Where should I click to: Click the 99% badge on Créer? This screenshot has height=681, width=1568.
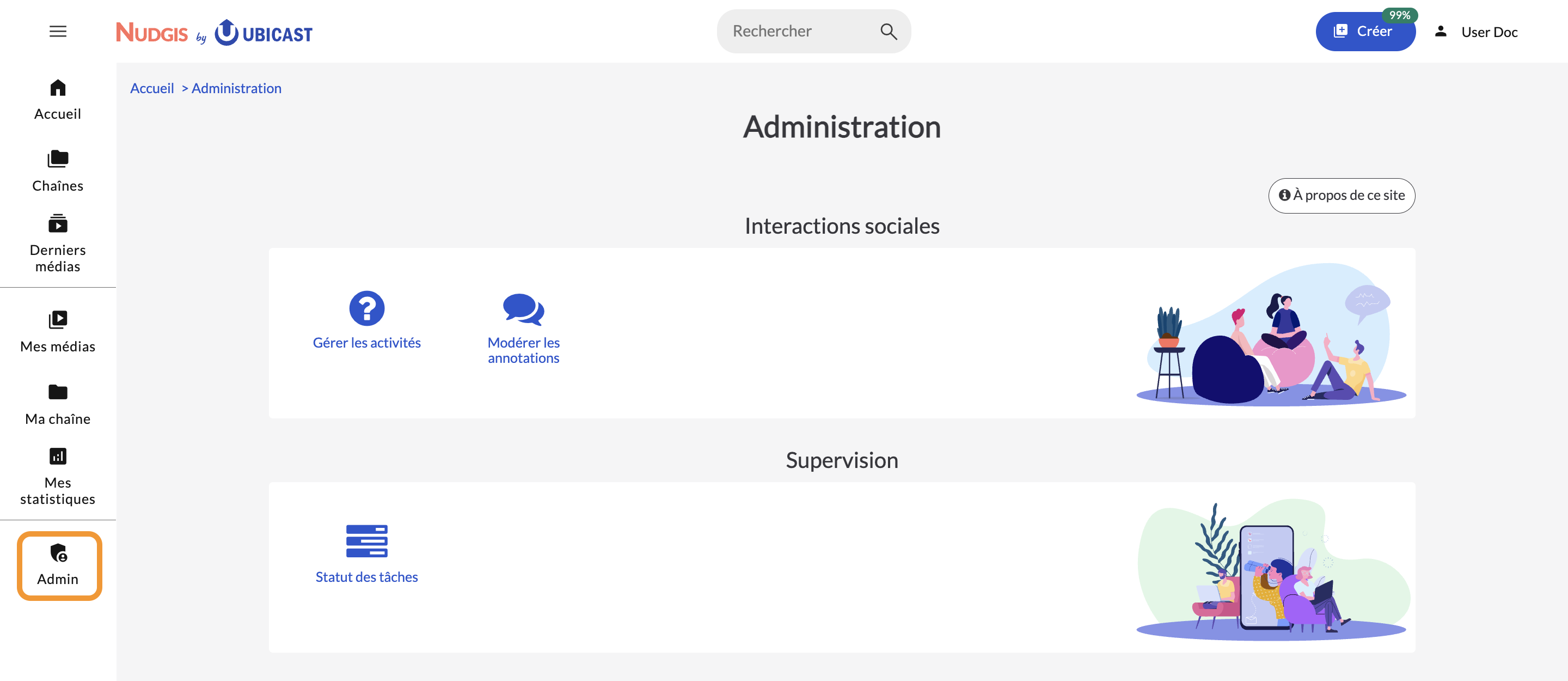coord(1399,15)
